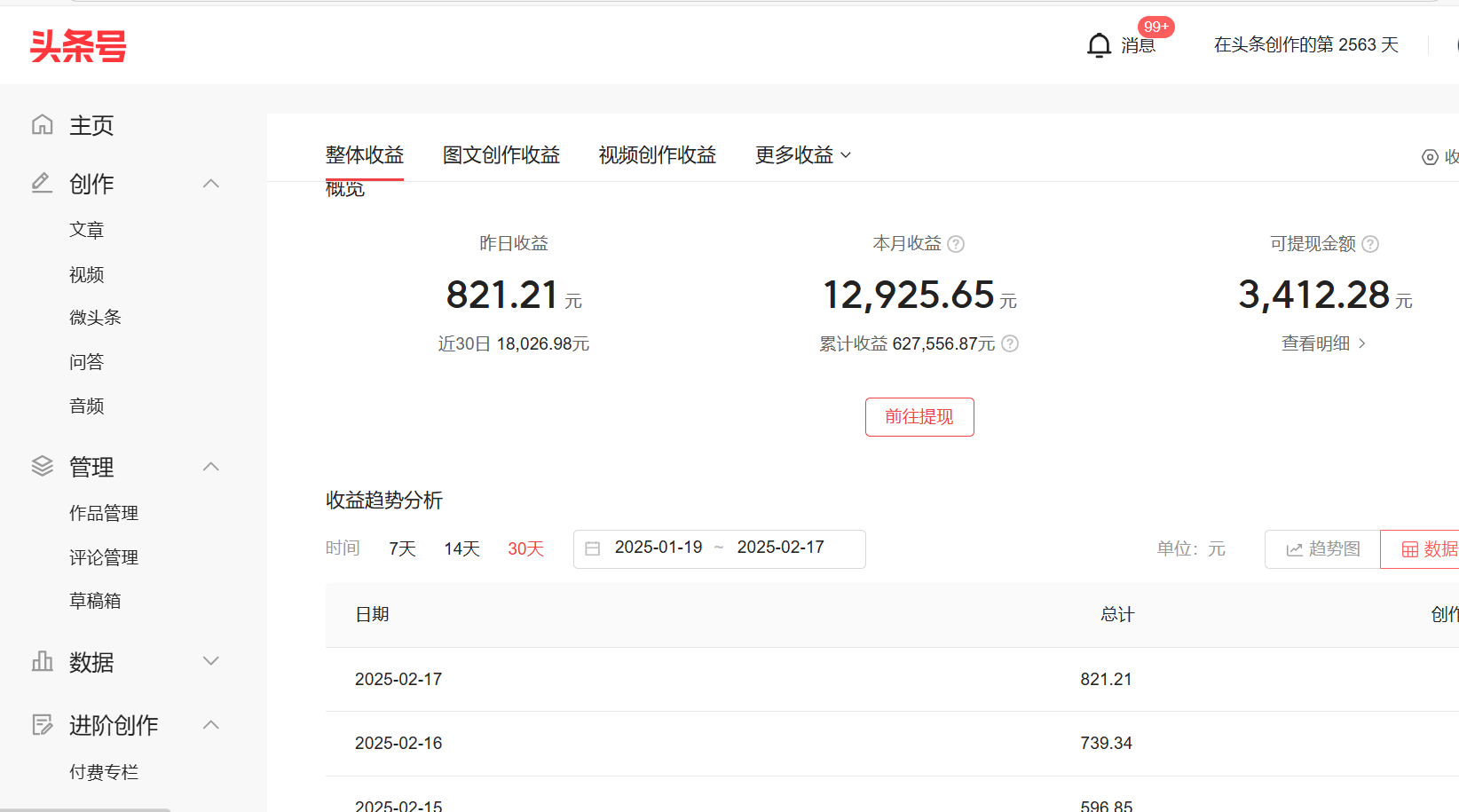
Task: Click the 3,412.28 withdrawable amount
Action: [1314, 295]
